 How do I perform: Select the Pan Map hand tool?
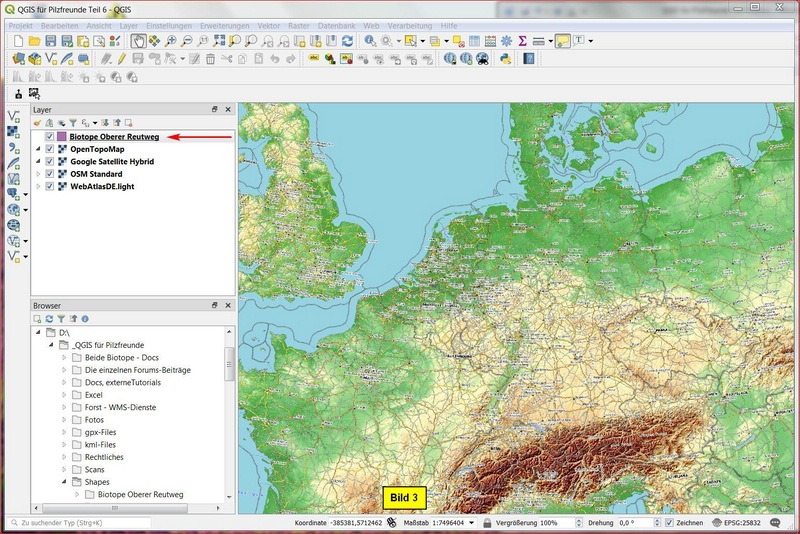(138, 41)
